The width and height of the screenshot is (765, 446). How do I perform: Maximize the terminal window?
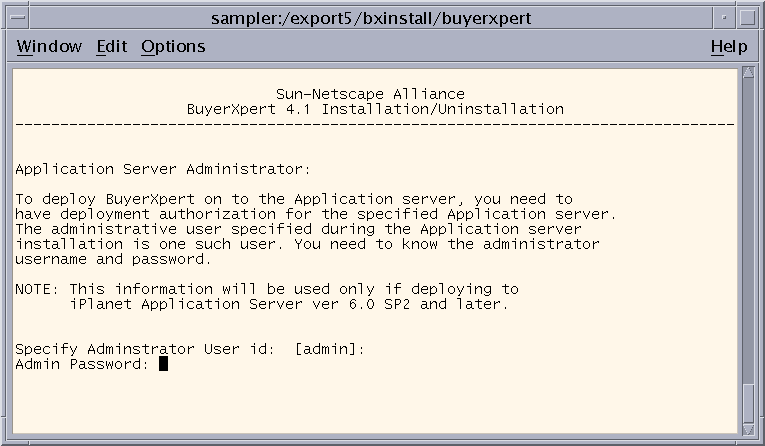(x=747, y=18)
